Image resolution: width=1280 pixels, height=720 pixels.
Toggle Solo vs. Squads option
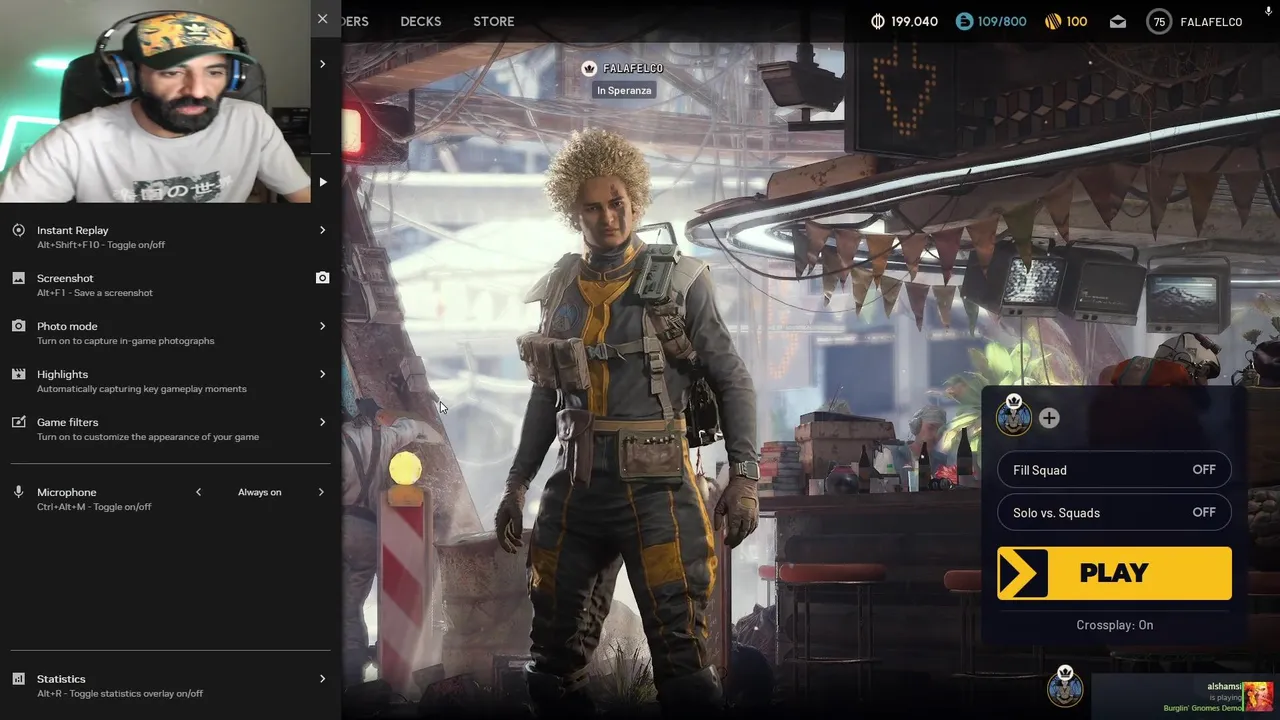pyautogui.click(x=1114, y=513)
